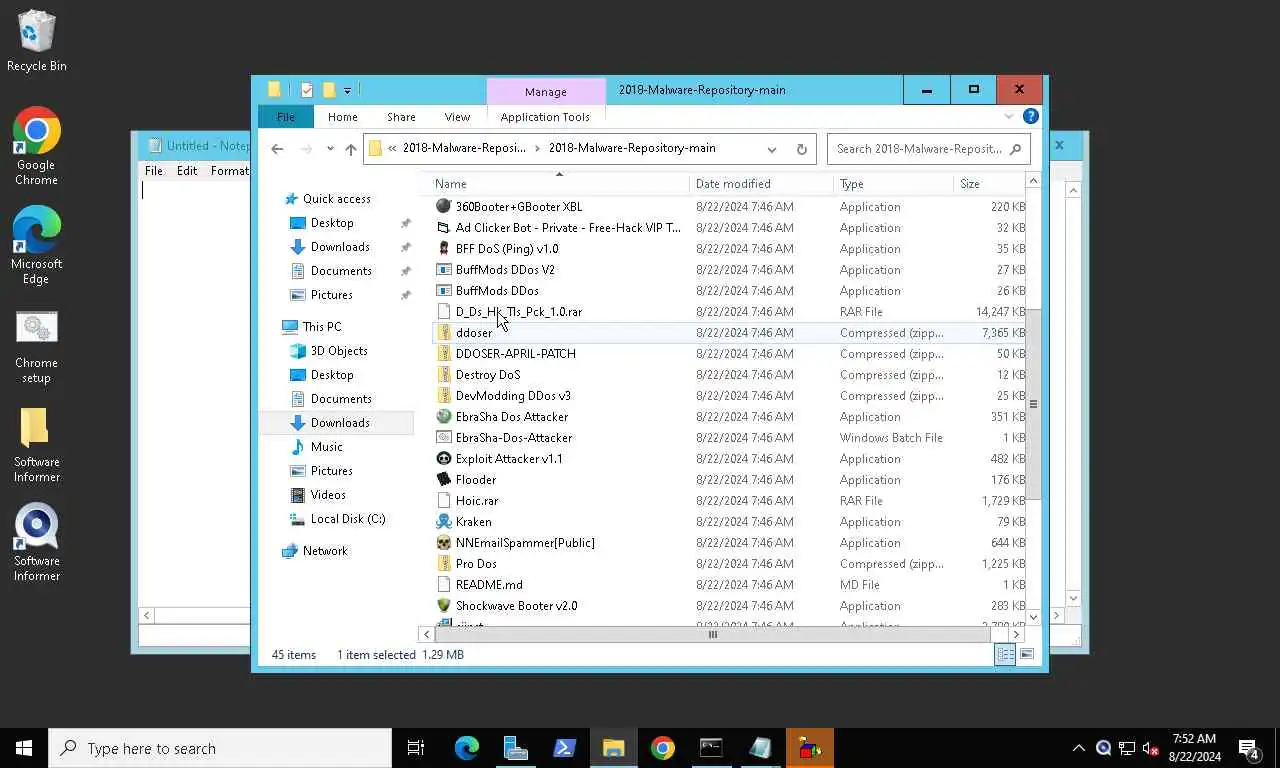The height and width of the screenshot is (768, 1280).
Task: Select the Kraken application icon
Action: click(x=444, y=521)
